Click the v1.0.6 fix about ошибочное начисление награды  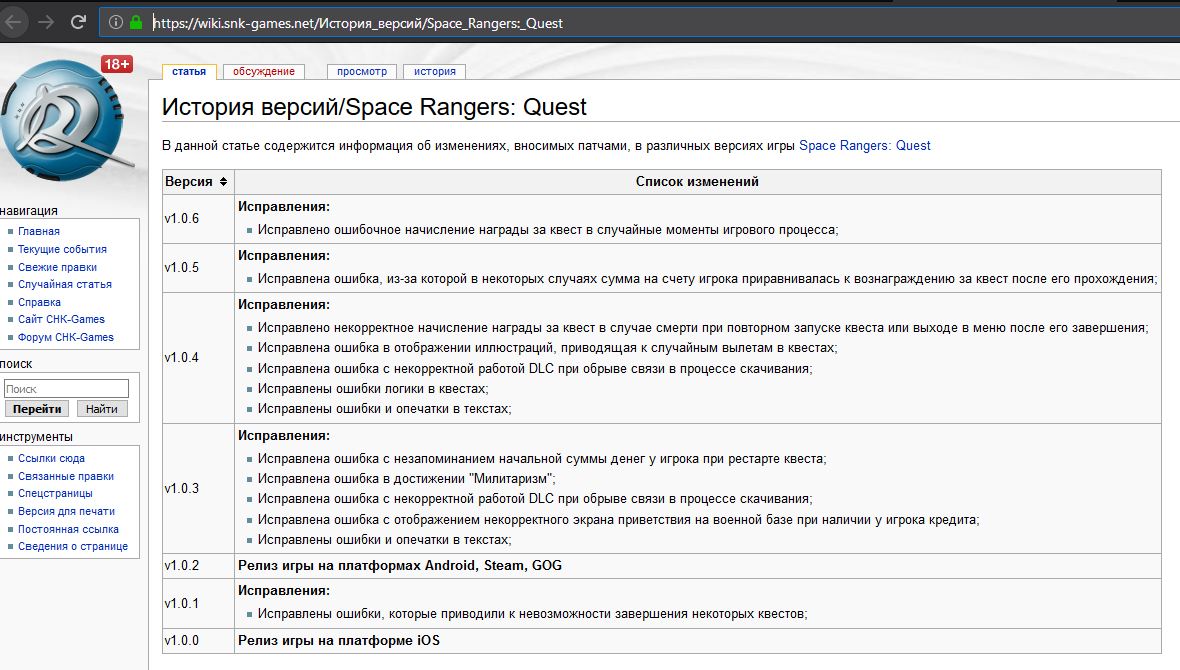tap(548, 230)
